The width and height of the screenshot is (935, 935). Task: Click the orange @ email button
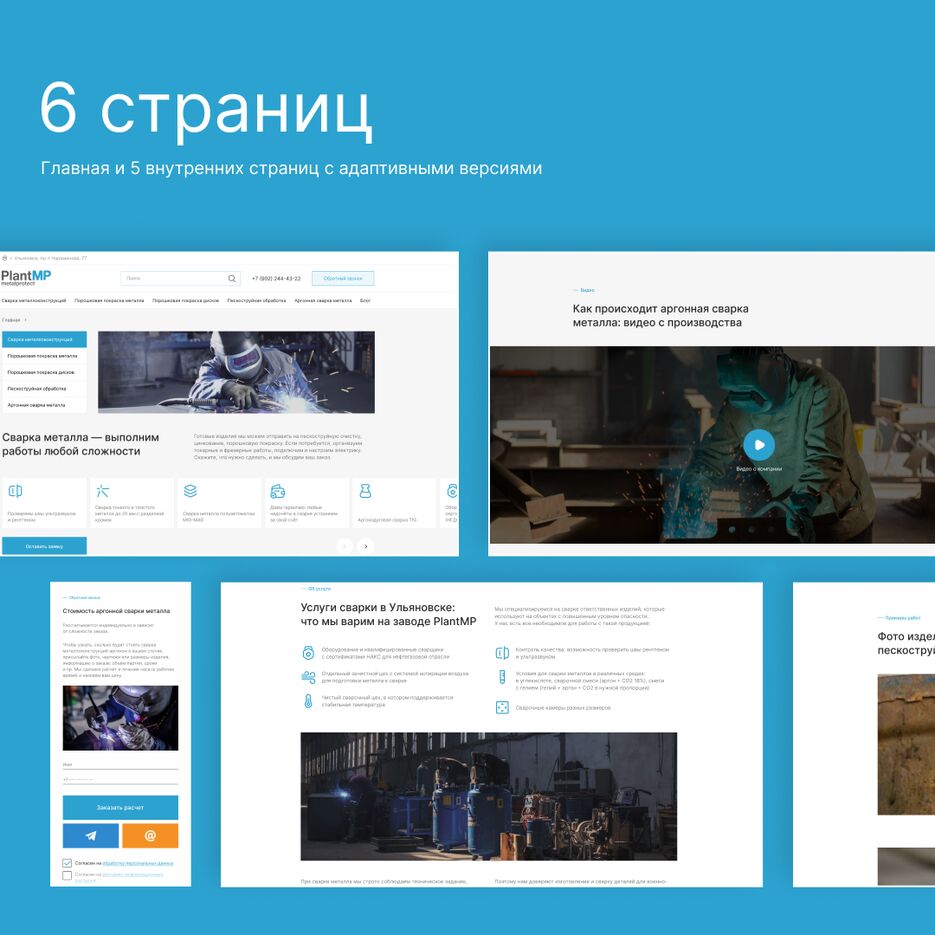tap(150, 835)
